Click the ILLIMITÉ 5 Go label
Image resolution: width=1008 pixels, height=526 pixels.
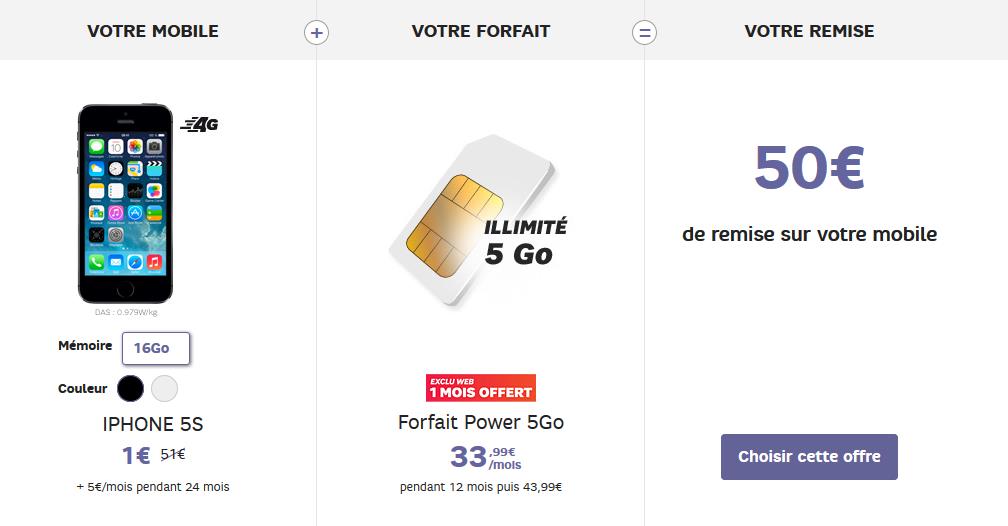click(525, 242)
